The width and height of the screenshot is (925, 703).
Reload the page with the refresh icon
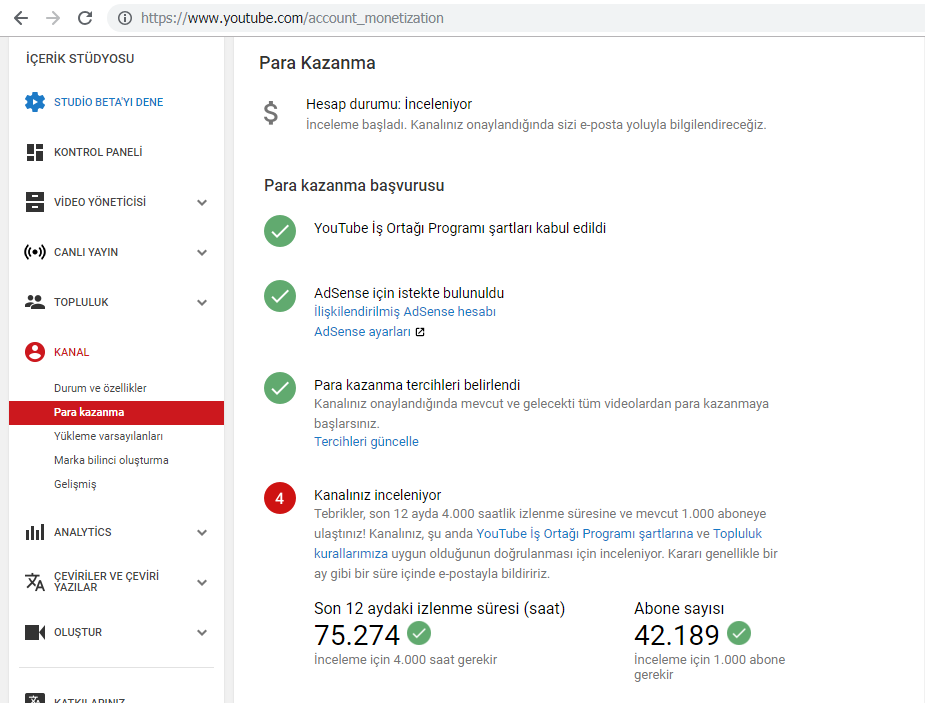85,18
